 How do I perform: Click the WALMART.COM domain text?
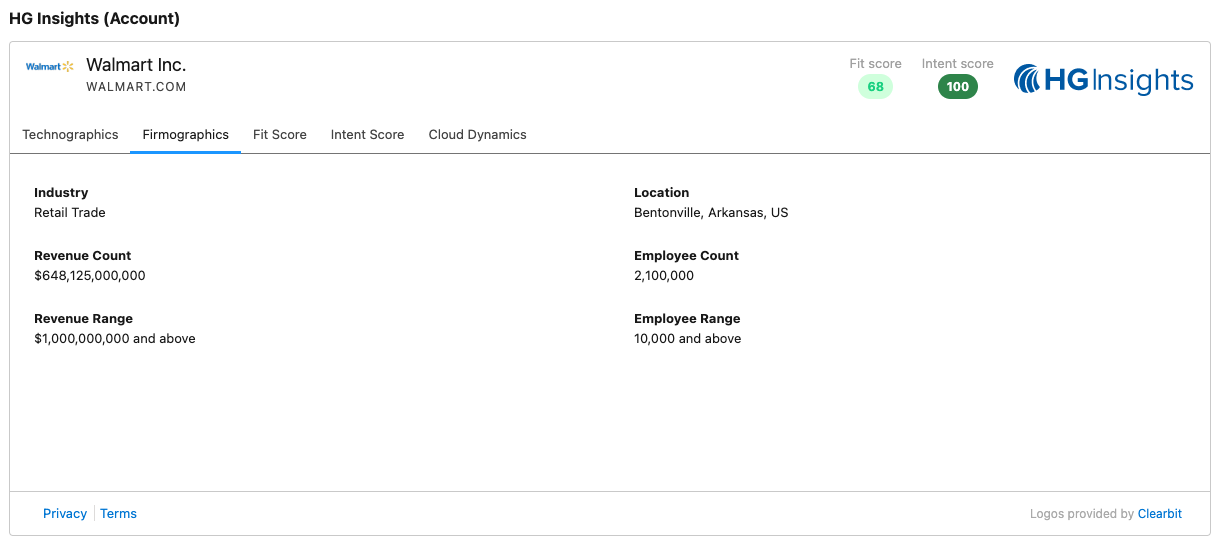136,87
